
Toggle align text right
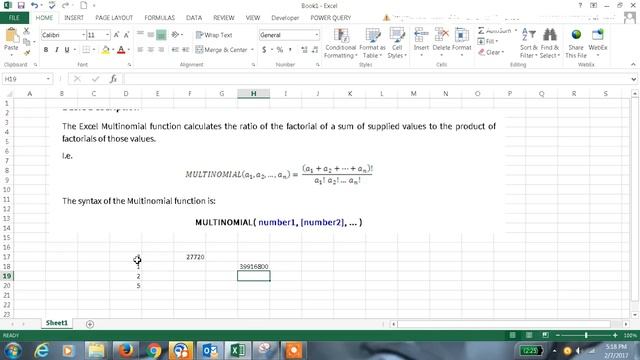(x=161, y=50)
